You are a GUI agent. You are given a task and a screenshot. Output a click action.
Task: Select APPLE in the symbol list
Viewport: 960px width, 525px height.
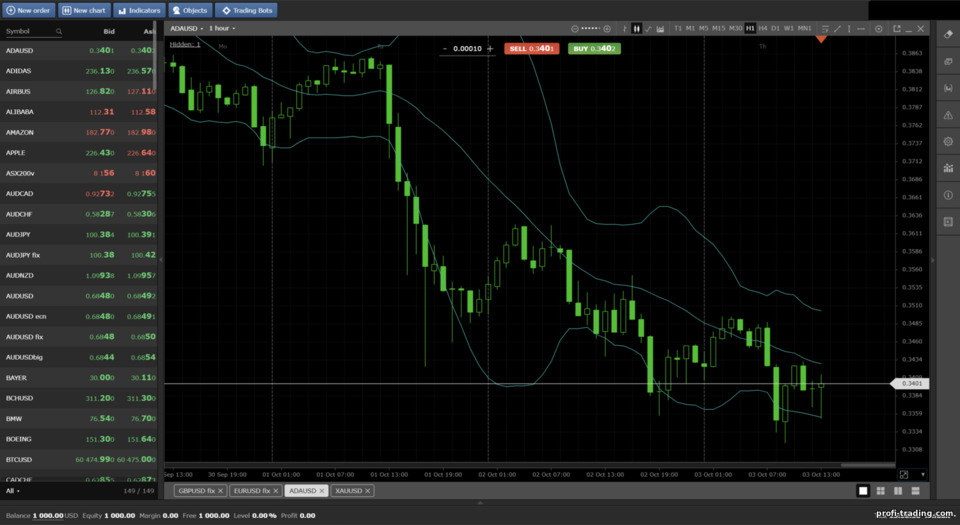click(x=78, y=152)
